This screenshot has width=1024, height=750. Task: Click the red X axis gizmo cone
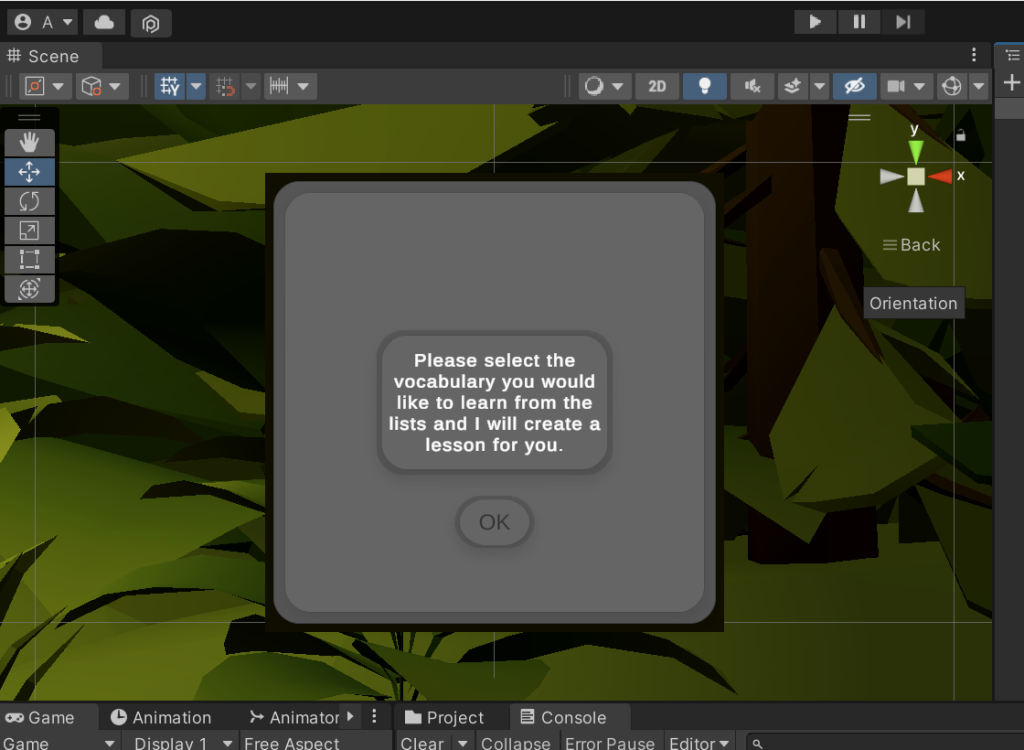pyautogui.click(x=940, y=176)
